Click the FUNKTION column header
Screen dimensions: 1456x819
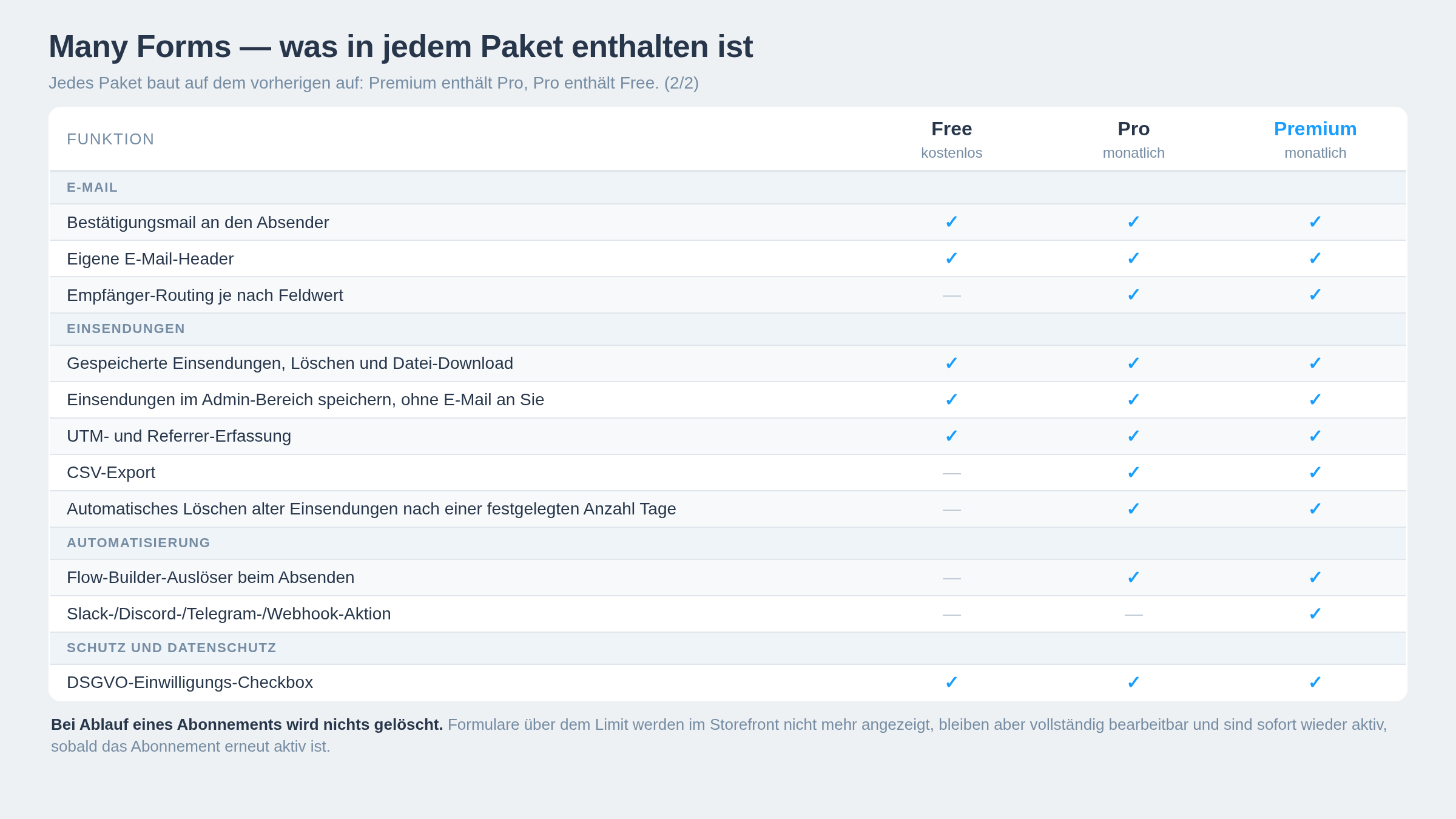[x=110, y=140]
